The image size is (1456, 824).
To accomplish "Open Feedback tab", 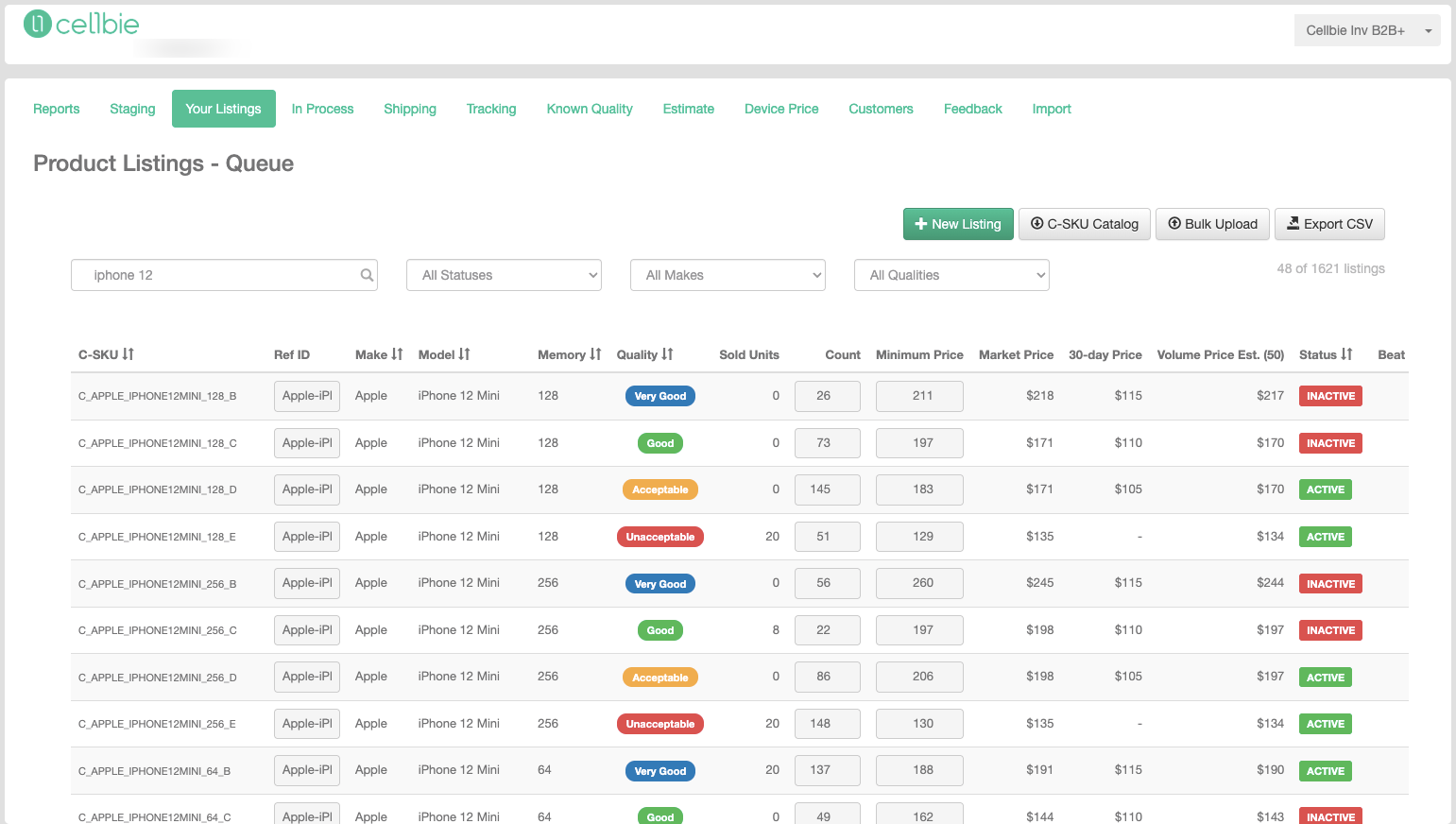I will click(973, 109).
